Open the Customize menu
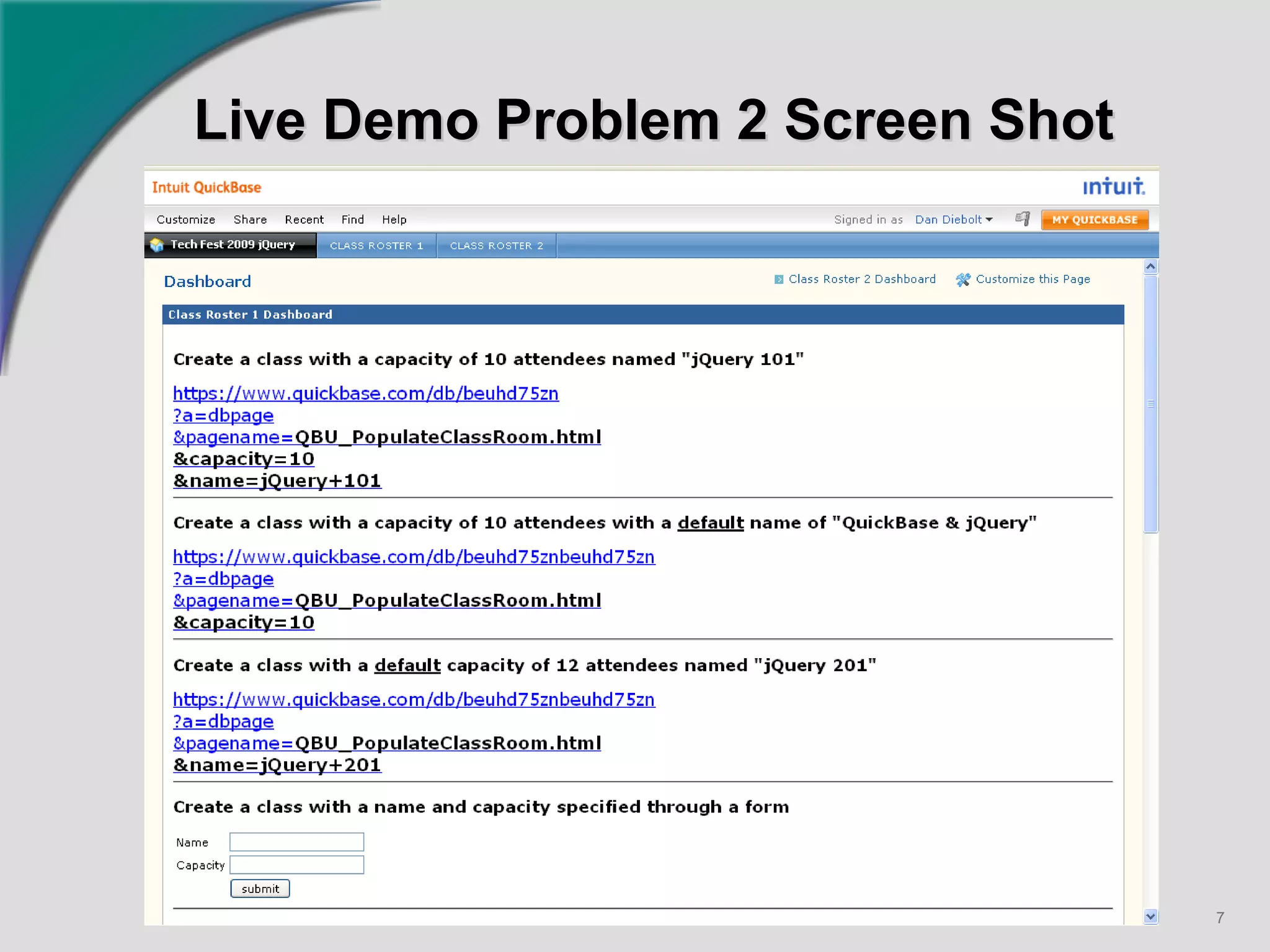Screen dimensions: 1270x952 coord(185,219)
